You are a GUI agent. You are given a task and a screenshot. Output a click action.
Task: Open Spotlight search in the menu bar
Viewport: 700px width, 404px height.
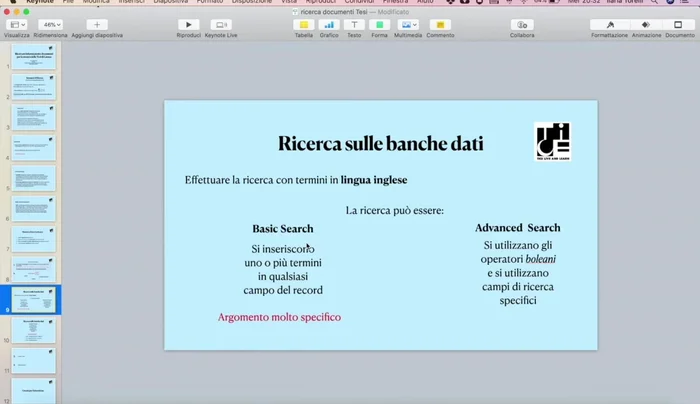click(x=654, y=2)
